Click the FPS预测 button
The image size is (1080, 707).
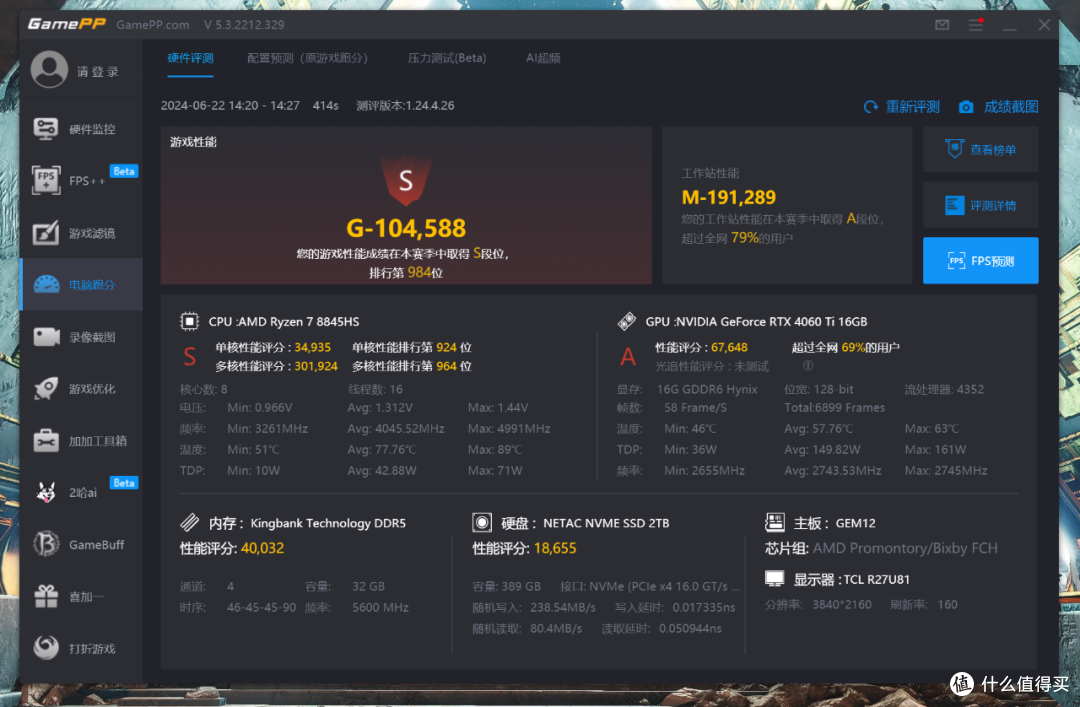click(980, 260)
